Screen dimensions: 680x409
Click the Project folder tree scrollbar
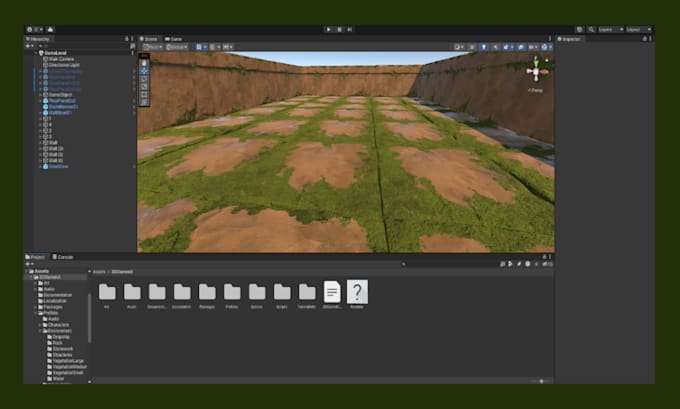click(x=90, y=317)
